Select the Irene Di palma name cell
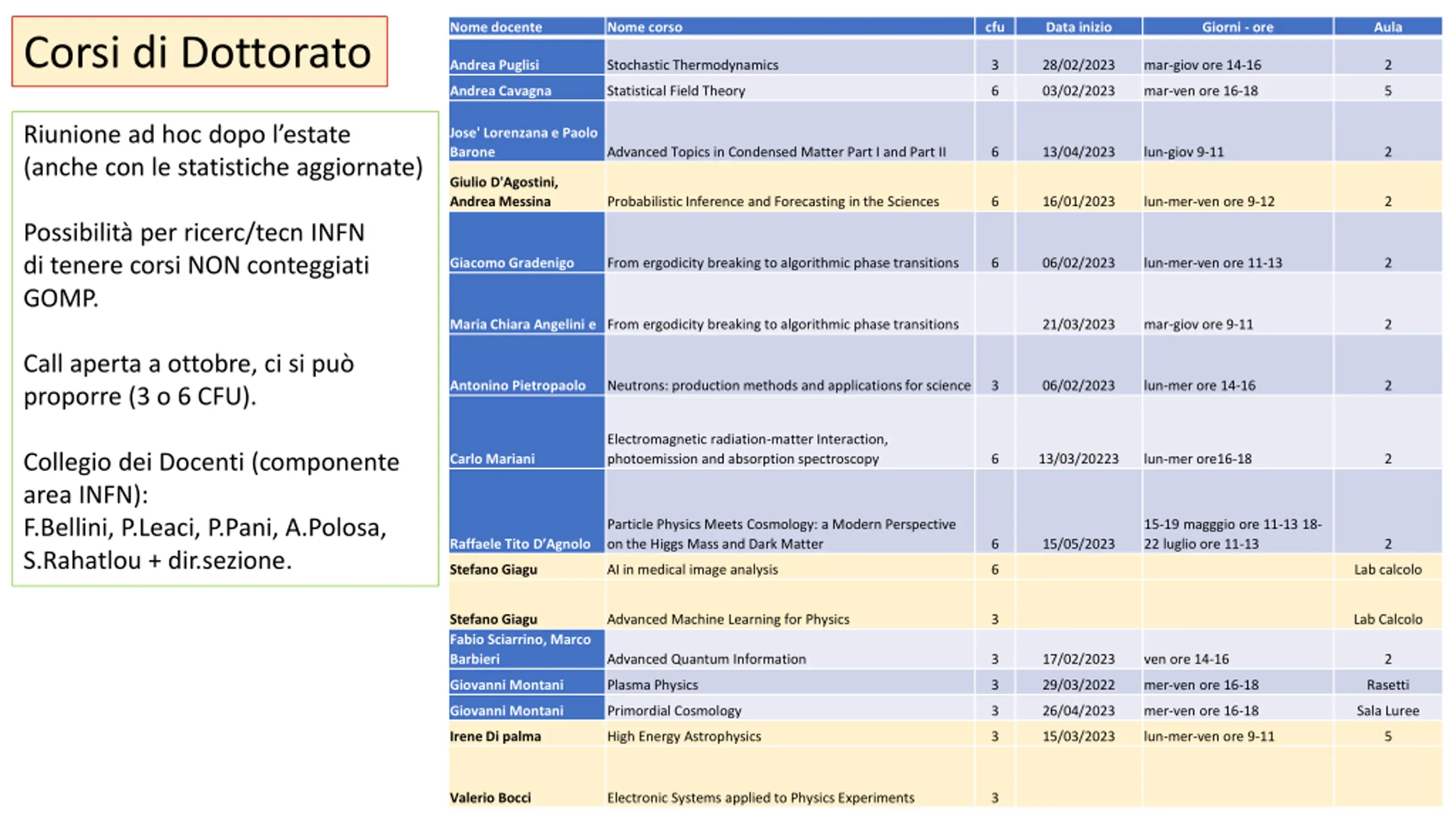 pos(495,736)
